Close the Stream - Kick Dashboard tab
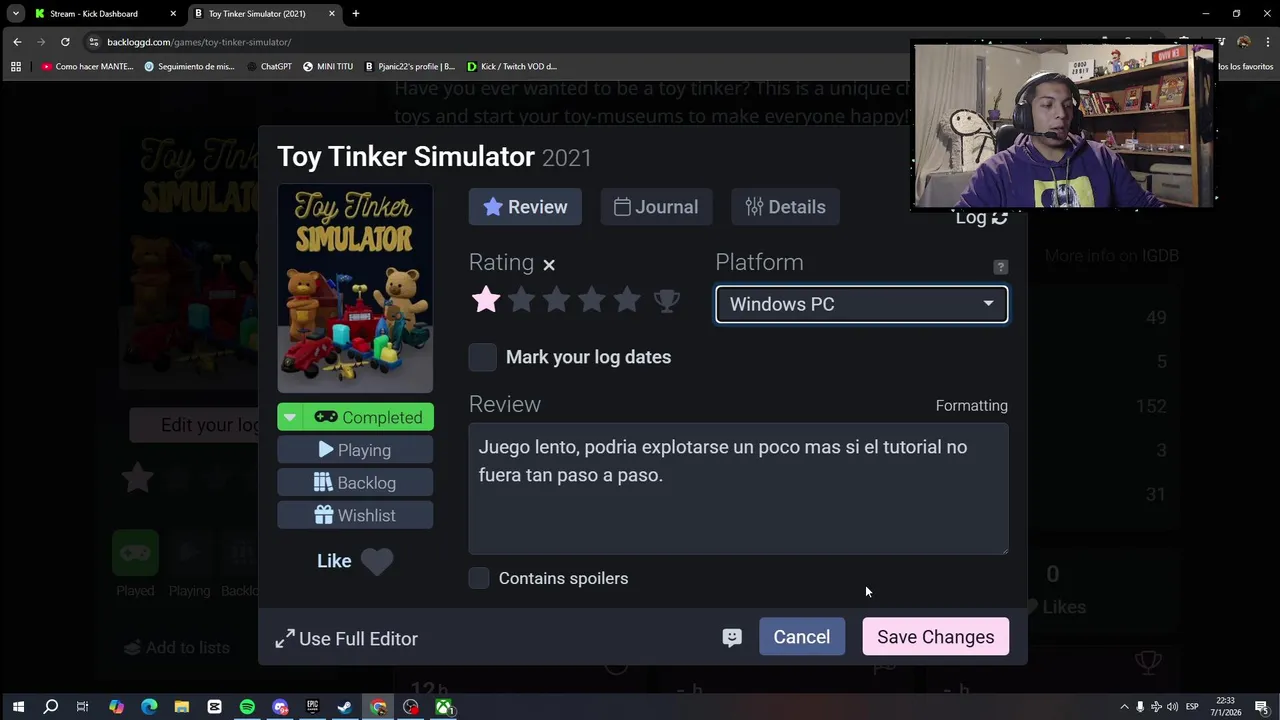1280x720 pixels. [173, 14]
